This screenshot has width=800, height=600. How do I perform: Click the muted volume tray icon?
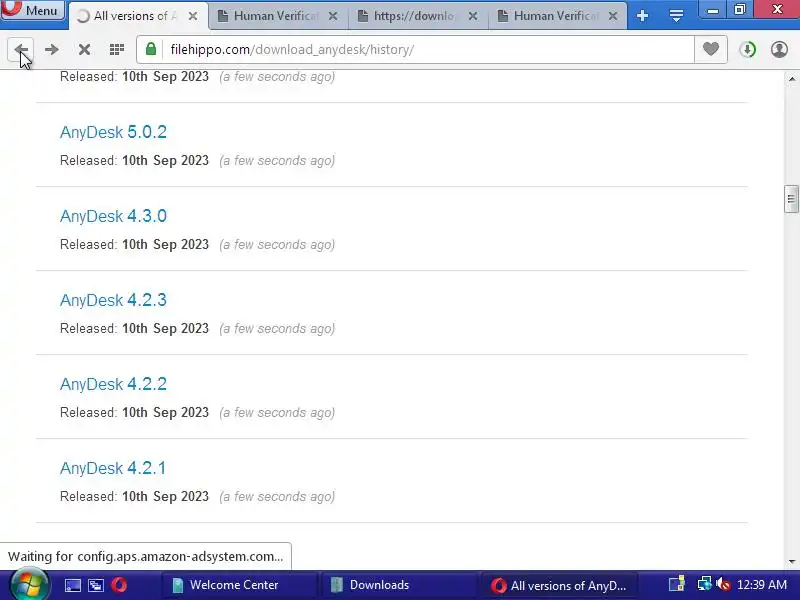point(723,585)
